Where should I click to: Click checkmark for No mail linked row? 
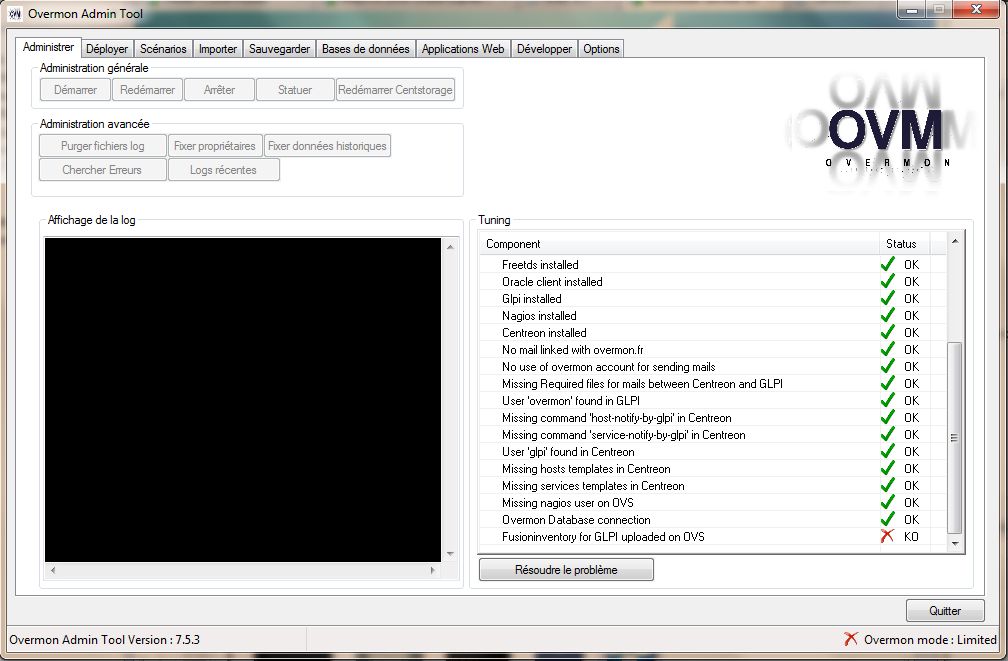pos(888,349)
